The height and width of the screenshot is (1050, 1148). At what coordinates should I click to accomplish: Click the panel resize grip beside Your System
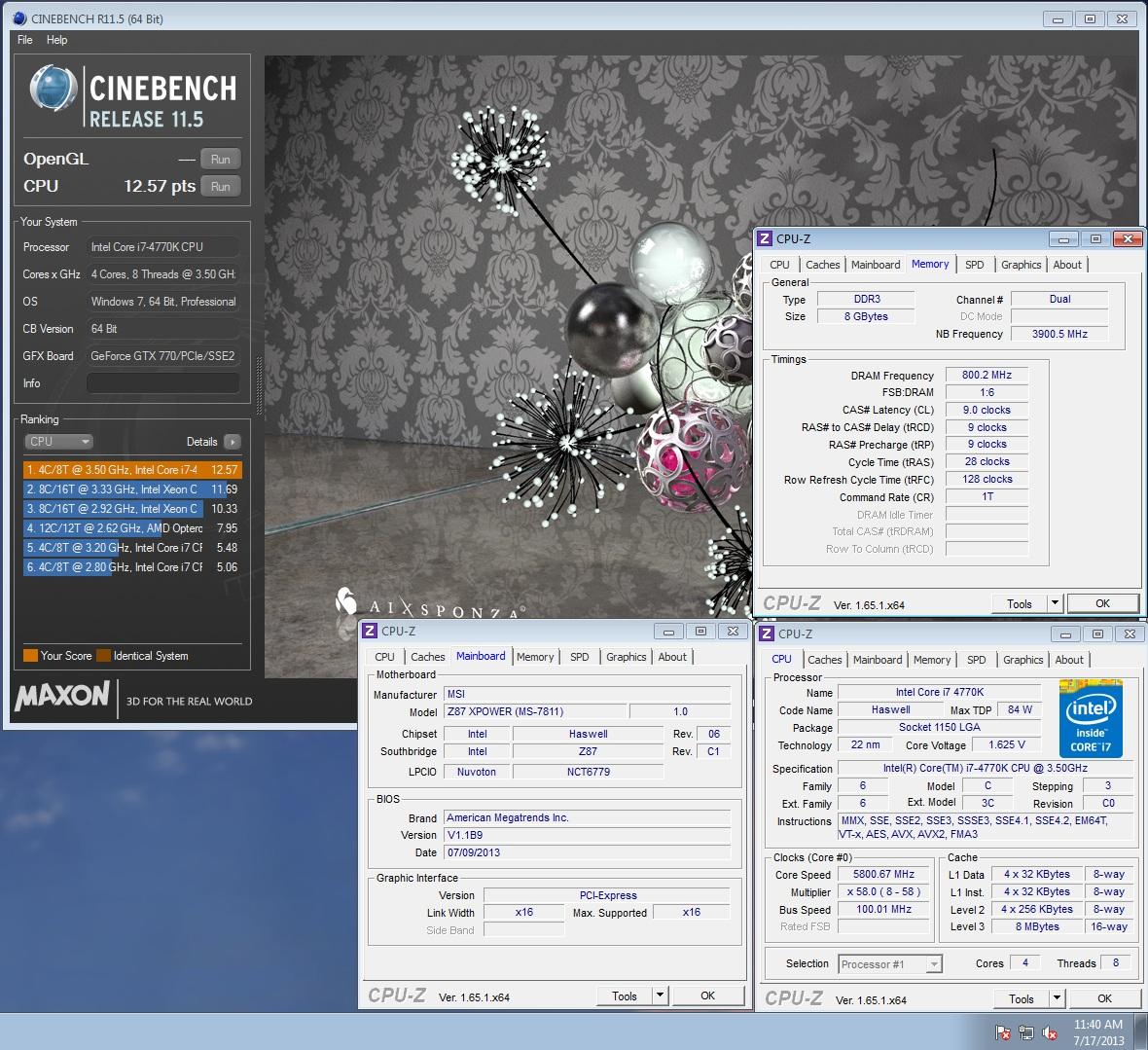tap(259, 384)
